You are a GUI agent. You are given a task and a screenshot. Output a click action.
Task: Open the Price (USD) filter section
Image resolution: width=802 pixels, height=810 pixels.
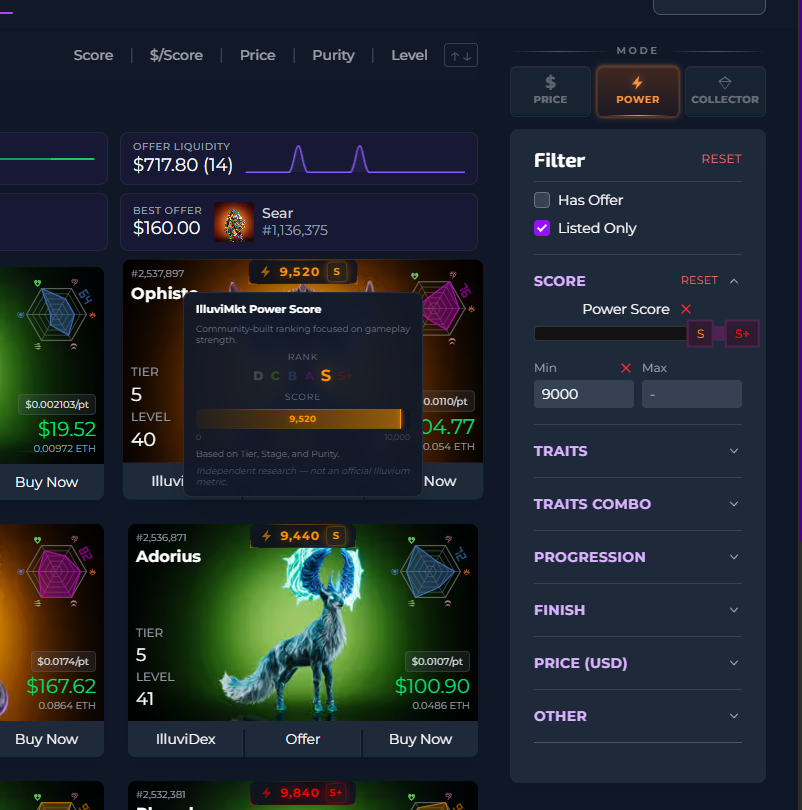click(x=637, y=663)
